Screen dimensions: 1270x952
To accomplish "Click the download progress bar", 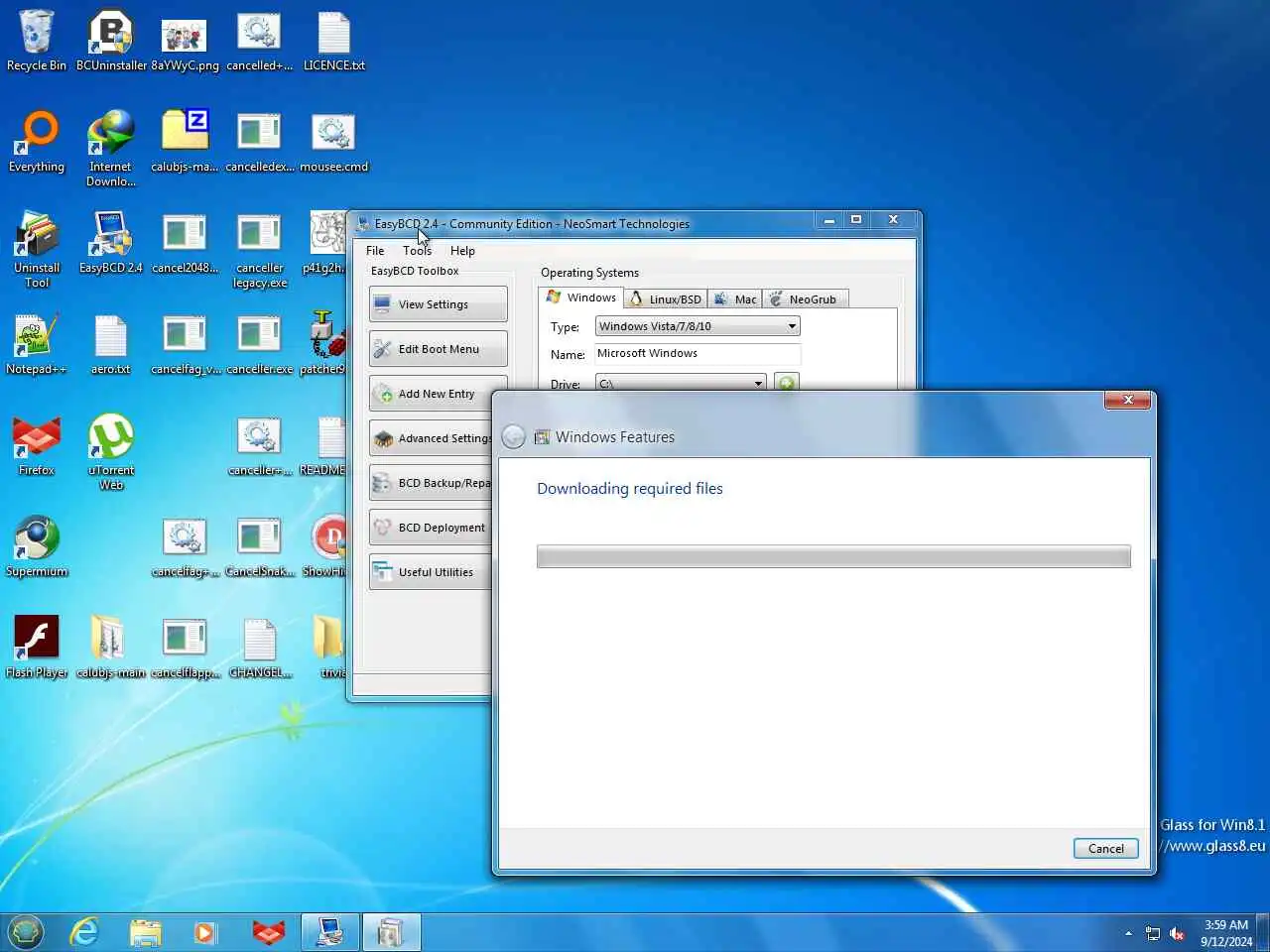I will pos(833,556).
